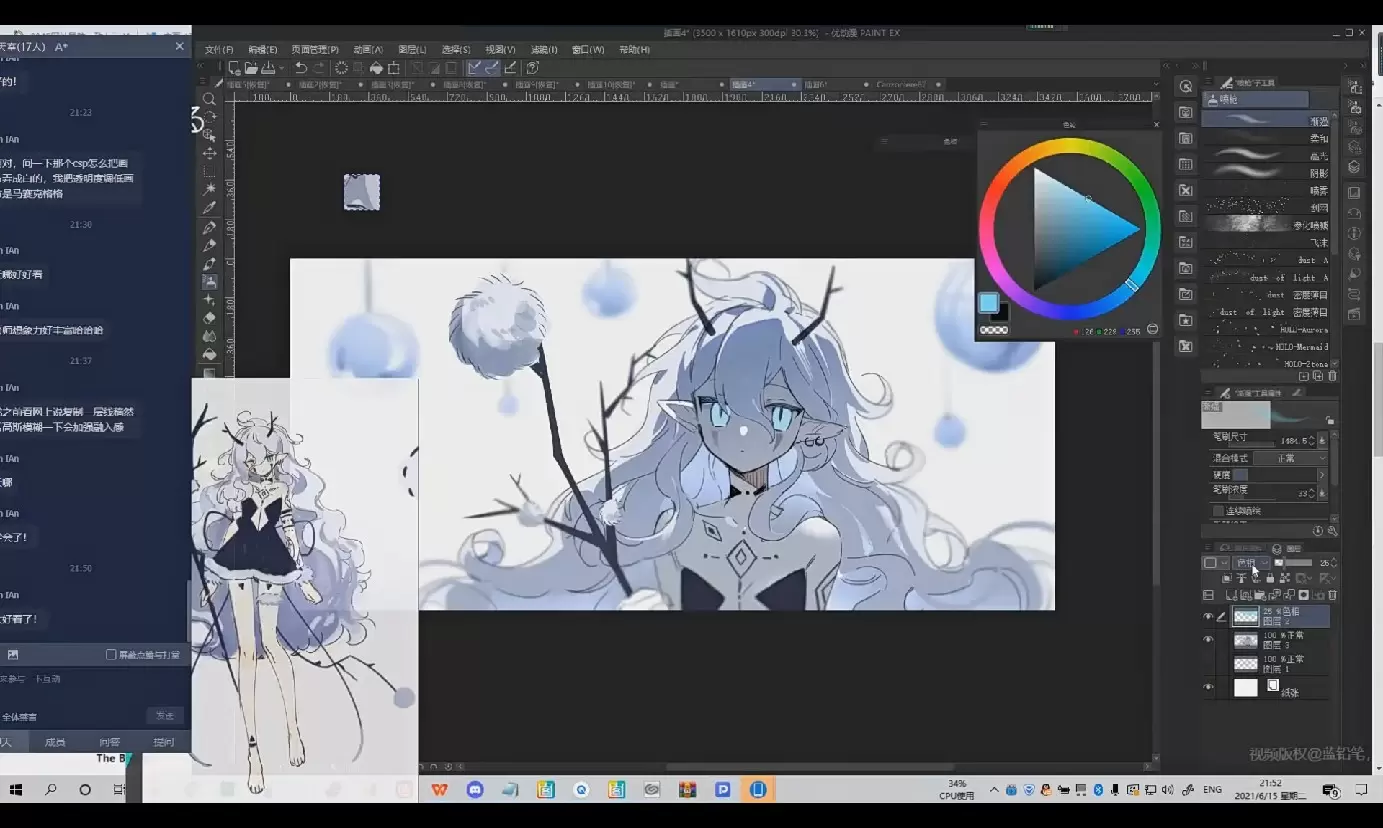Open the sub tool panel hamburger menu

1209,83
